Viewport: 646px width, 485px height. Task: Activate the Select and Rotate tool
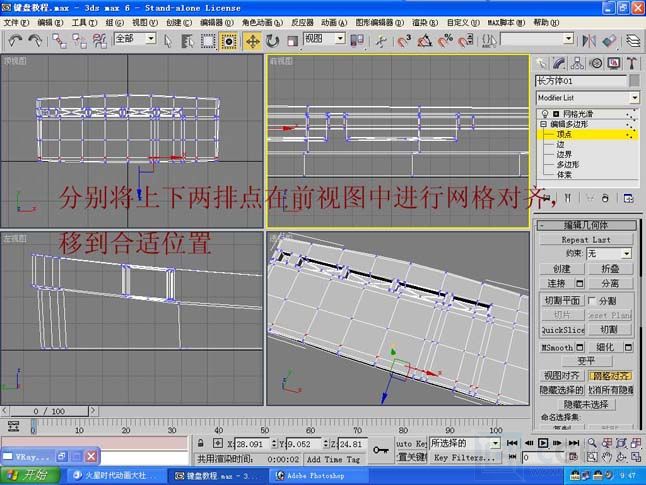(x=272, y=41)
